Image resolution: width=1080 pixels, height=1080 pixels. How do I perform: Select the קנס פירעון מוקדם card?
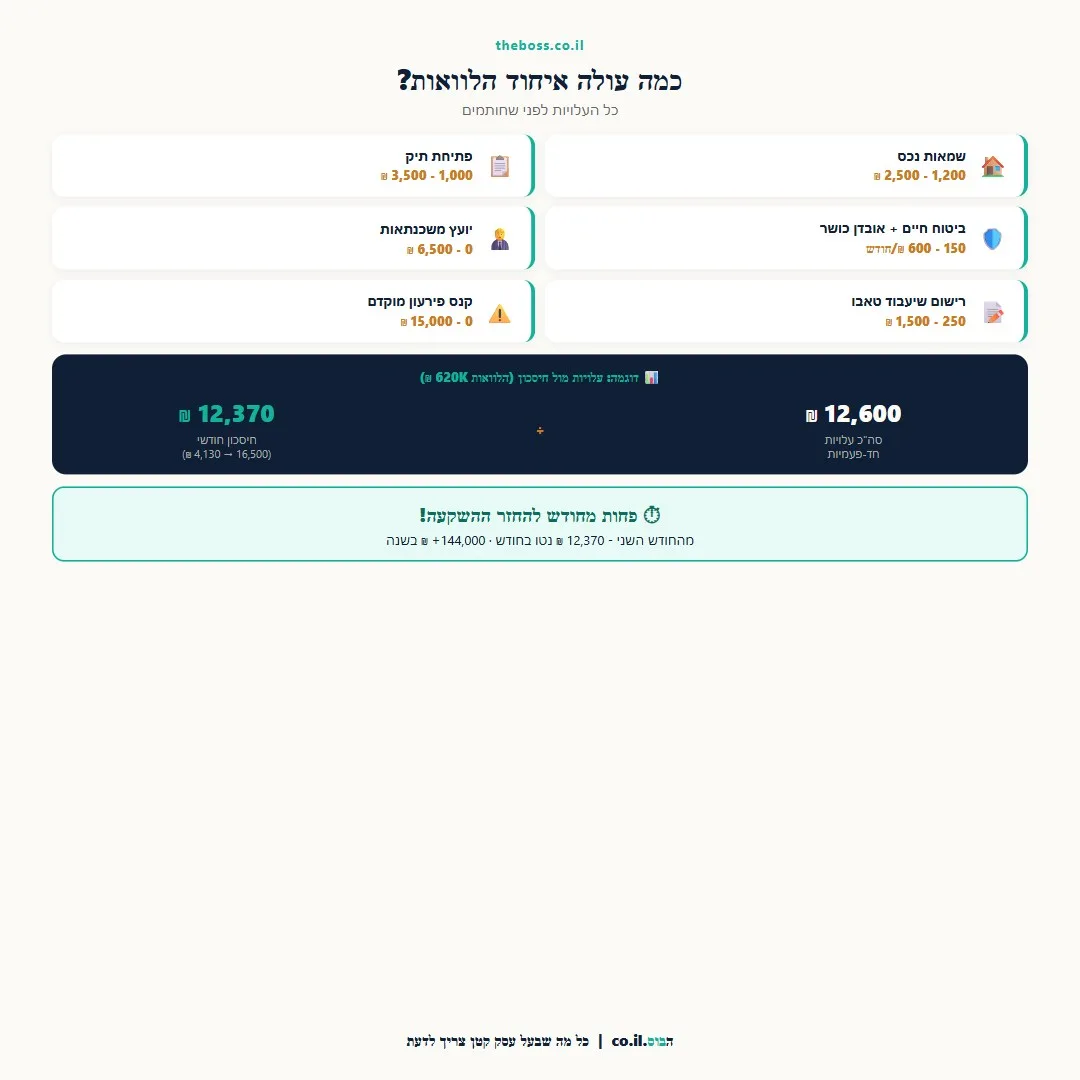(293, 311)
